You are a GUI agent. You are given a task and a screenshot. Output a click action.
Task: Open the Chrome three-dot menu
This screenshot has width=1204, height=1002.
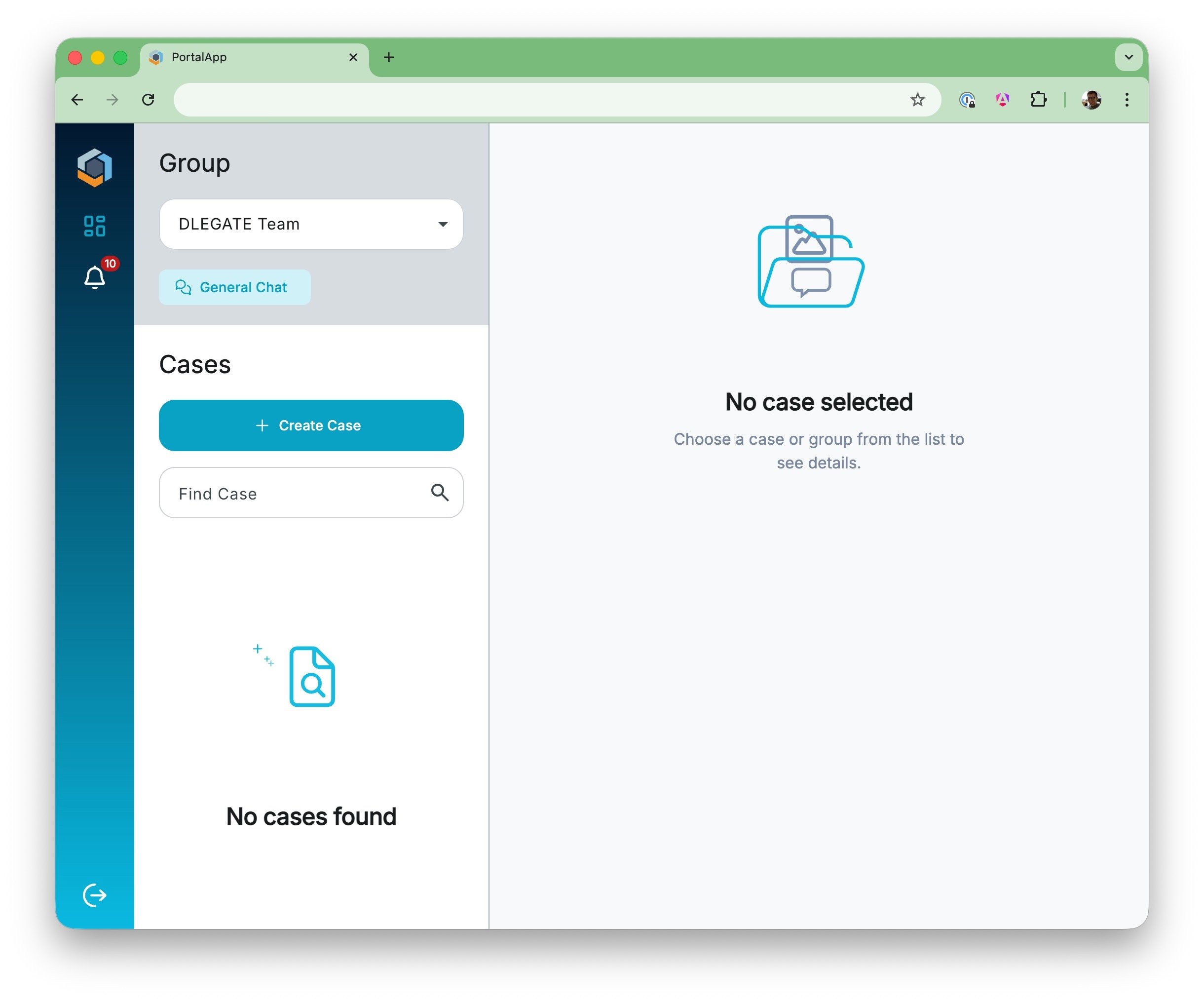coord(1127,100)
